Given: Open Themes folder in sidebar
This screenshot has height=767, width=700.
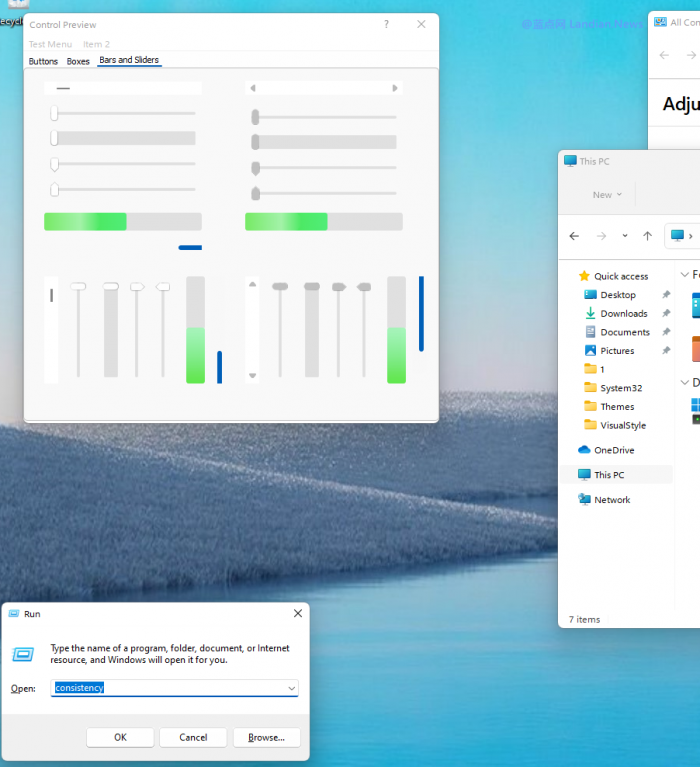Looking at the screenshot, I should pos(610,406).
